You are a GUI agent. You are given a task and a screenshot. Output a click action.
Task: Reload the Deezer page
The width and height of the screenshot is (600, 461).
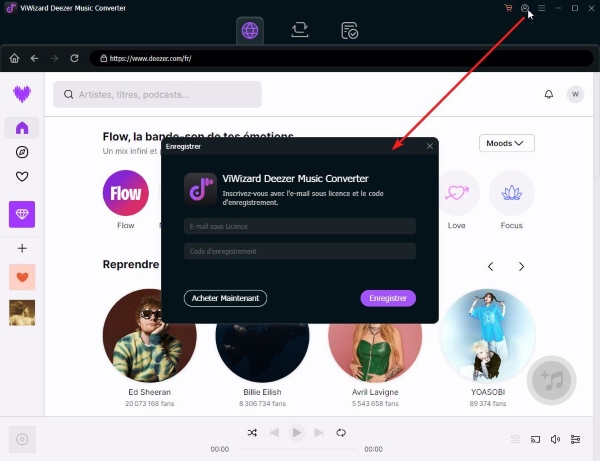click(74, 58)
